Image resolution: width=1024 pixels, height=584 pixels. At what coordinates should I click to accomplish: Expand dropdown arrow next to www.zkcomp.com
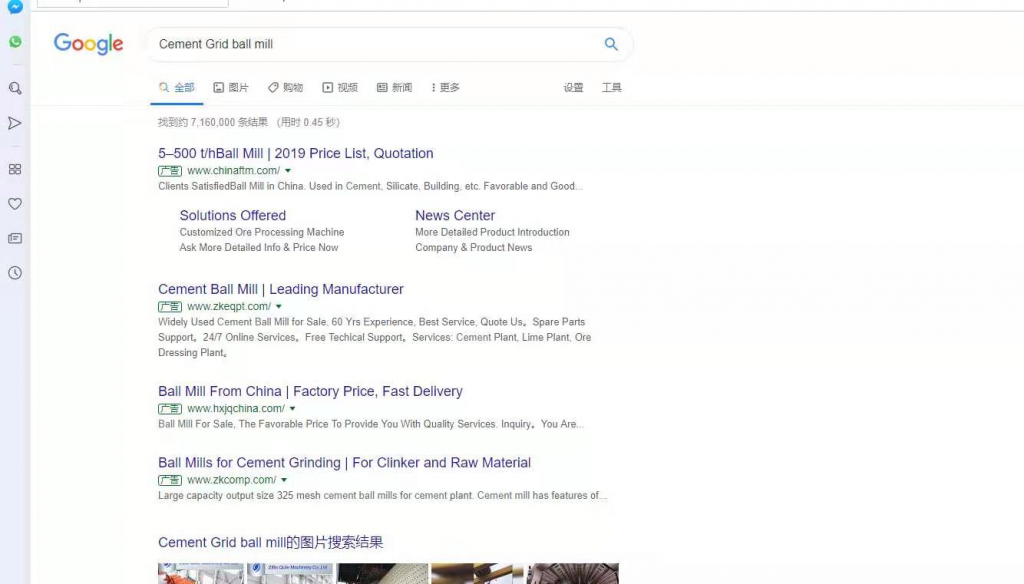(283, 480)
